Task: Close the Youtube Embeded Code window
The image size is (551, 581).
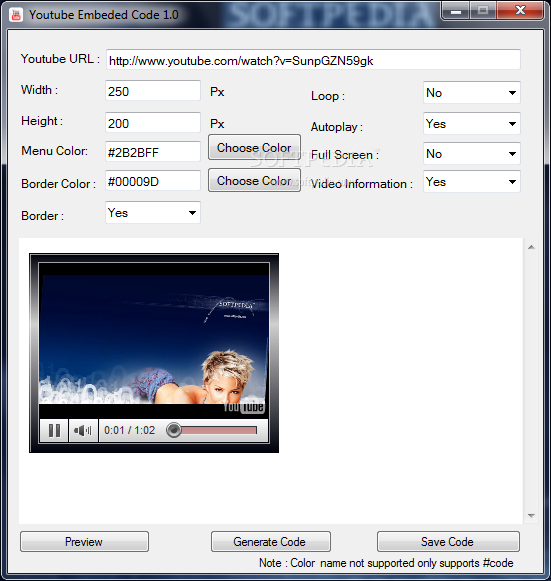Action: point(520,11)
